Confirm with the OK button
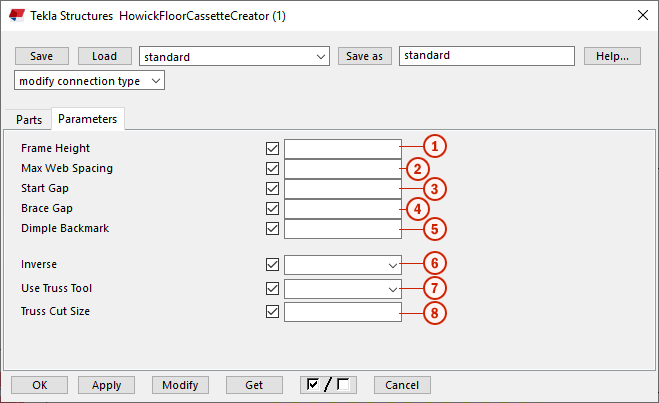Viewport: 659px width, 403px height. click(x=40, y=385)
